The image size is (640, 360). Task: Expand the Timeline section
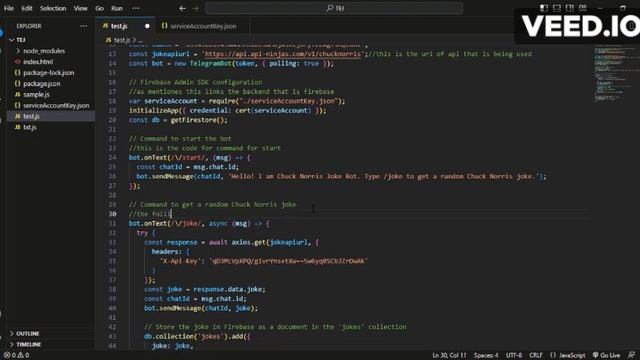coord(29,344)
